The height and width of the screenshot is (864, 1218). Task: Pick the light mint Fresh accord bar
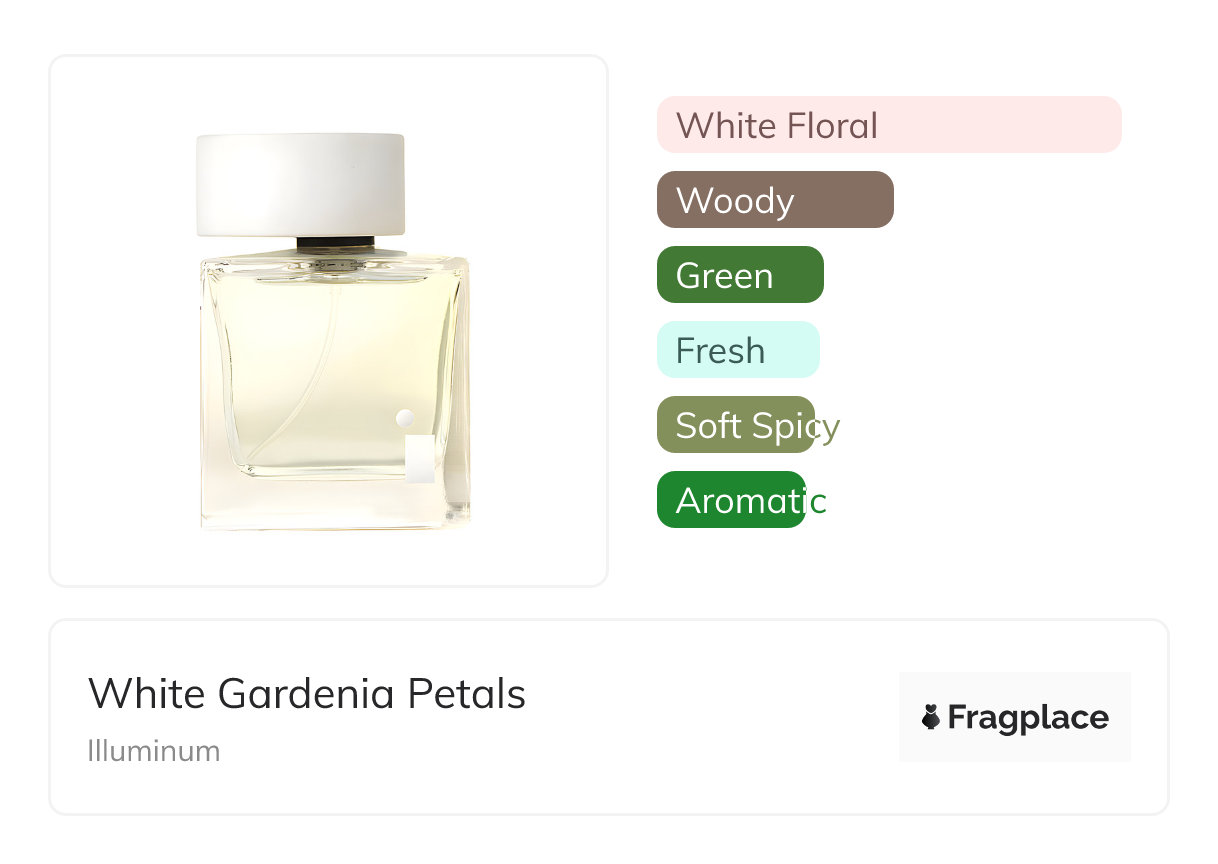738,350
